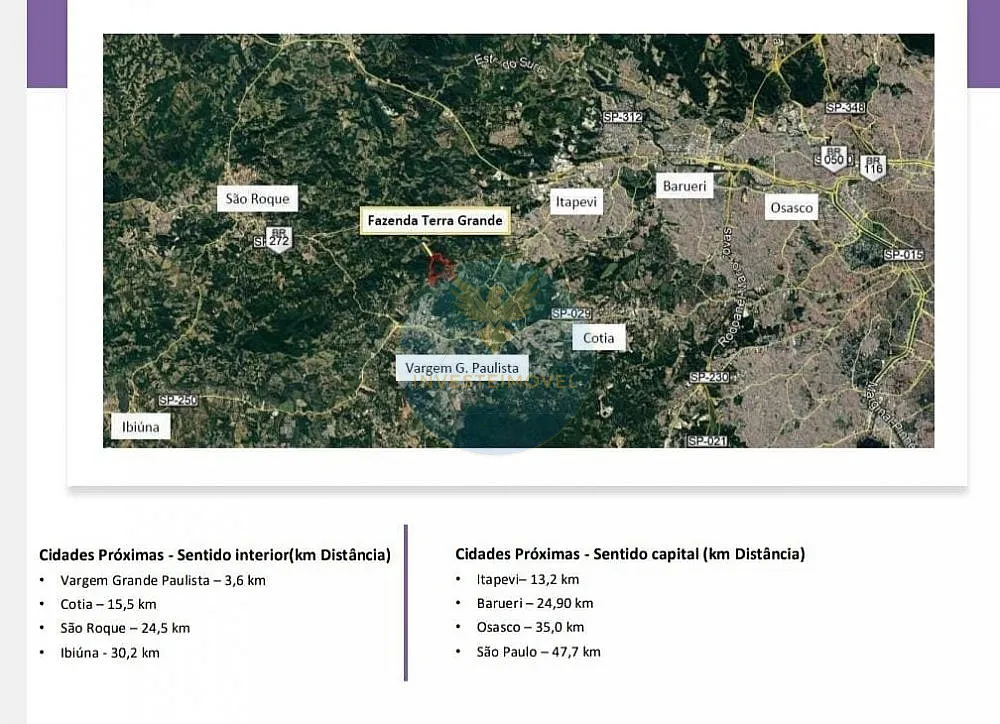The width and height of the screenshot is (1000, 724).
Task: Click the SP-029 road marker
Action: pyautogui.click(x=571, y=314)
